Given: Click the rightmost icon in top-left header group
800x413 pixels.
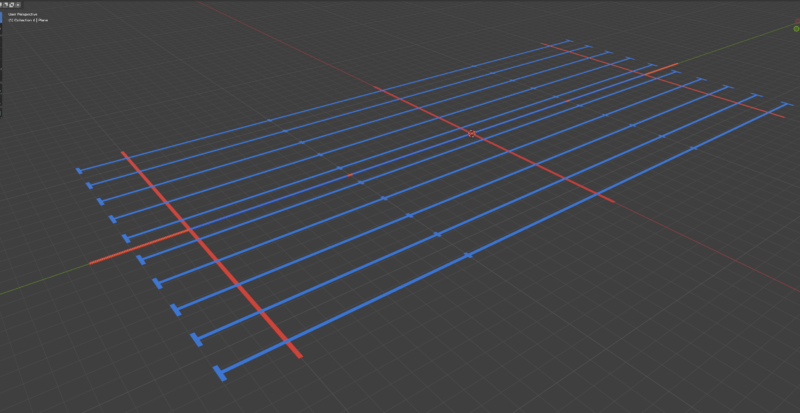Looking at the screenshot, I should tap(17, 5).
